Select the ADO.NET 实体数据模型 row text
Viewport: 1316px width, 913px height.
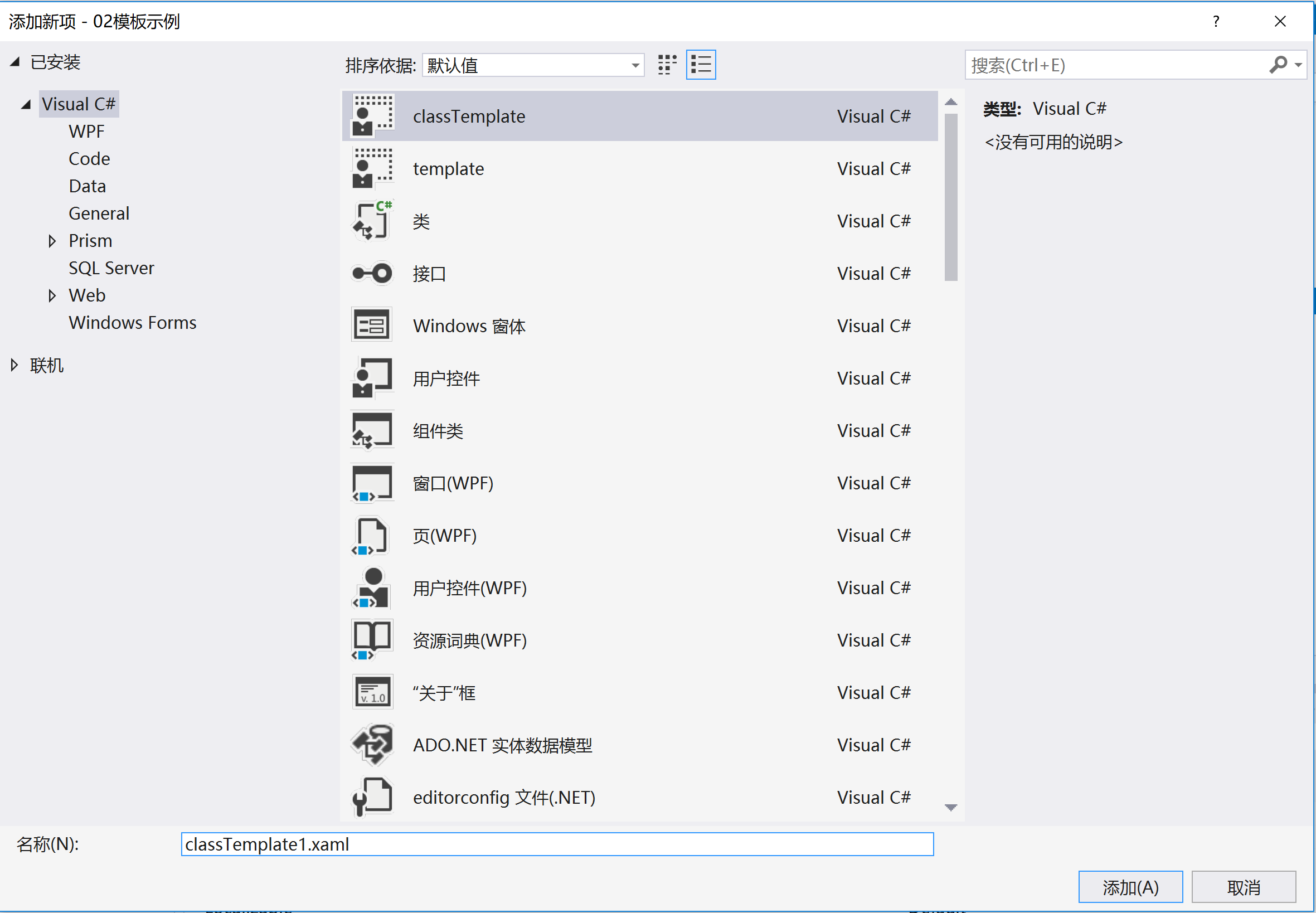click(503, 745)
